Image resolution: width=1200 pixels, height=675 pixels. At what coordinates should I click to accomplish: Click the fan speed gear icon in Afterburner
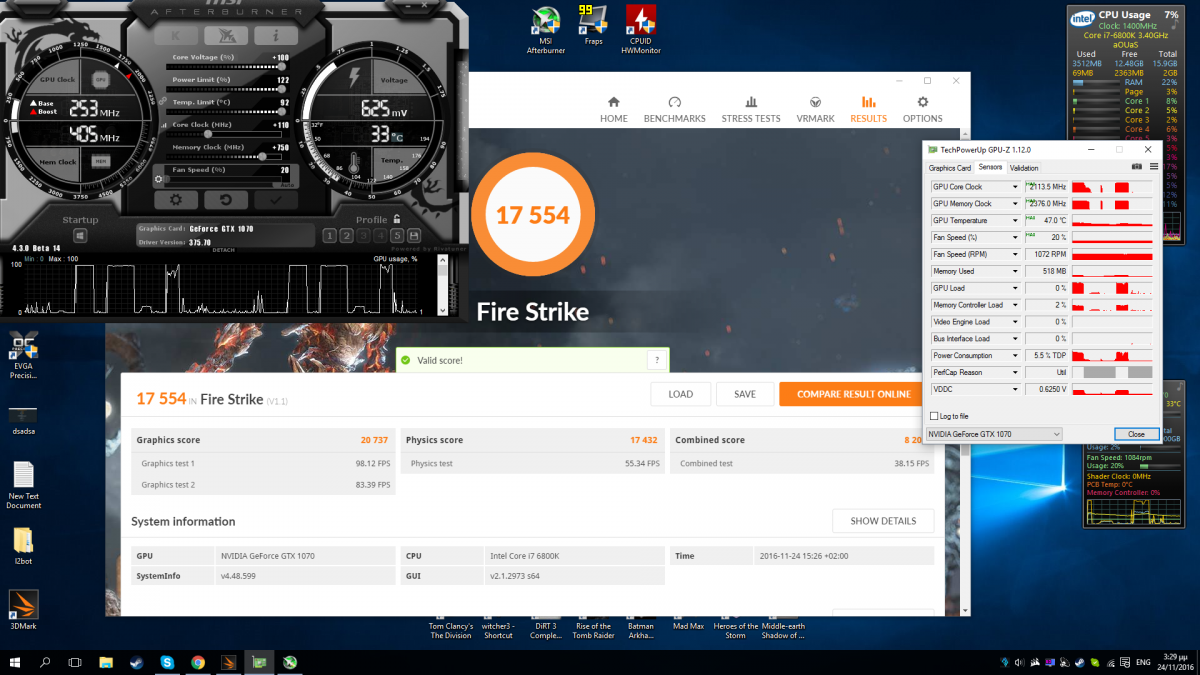pyautogui.click(x=159, y=181)
